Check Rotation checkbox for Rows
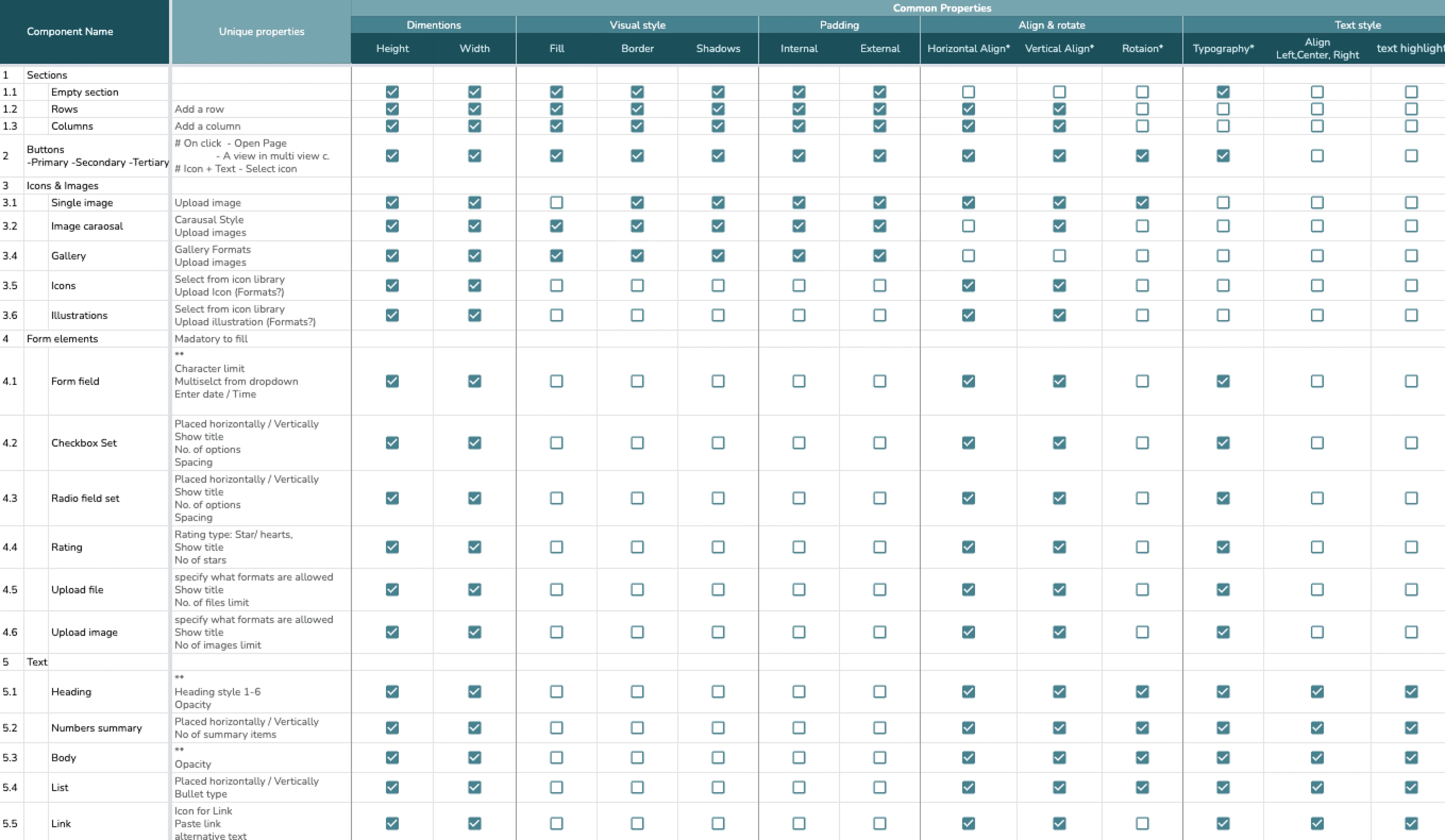The width and height of the screenshot is (1445, 840). [1142, 109]
